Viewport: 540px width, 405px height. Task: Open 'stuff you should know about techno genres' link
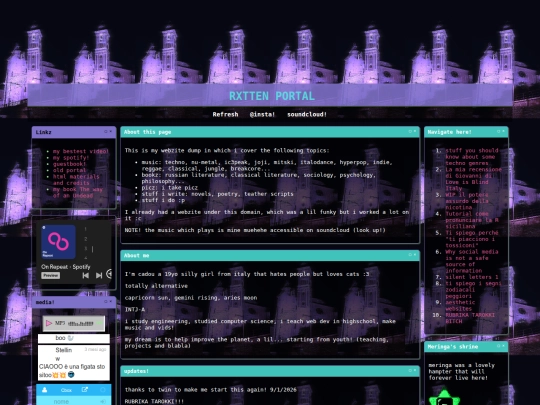point(472,157)
